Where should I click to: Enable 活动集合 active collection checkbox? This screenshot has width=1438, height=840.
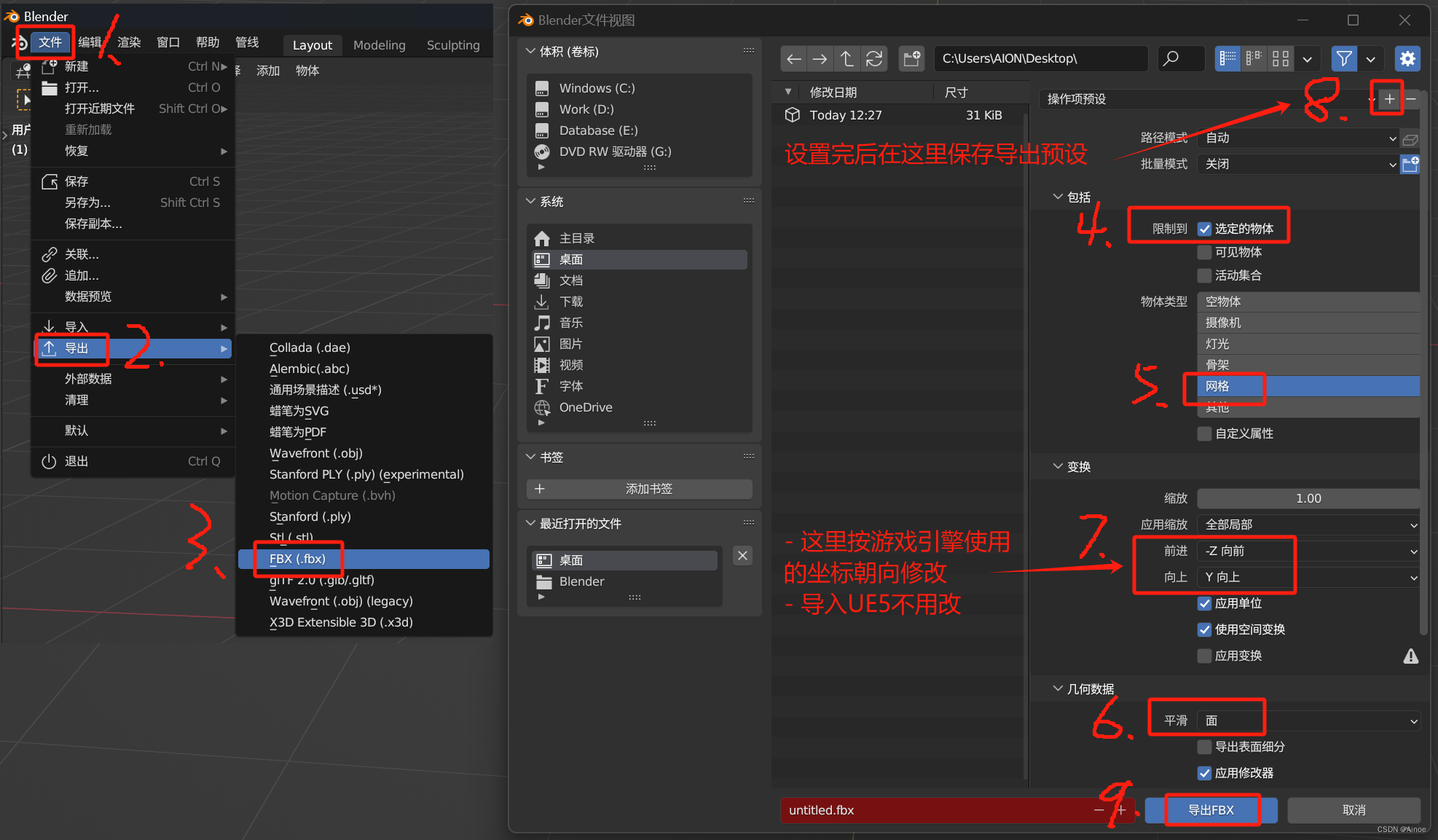click(1204, 275)
